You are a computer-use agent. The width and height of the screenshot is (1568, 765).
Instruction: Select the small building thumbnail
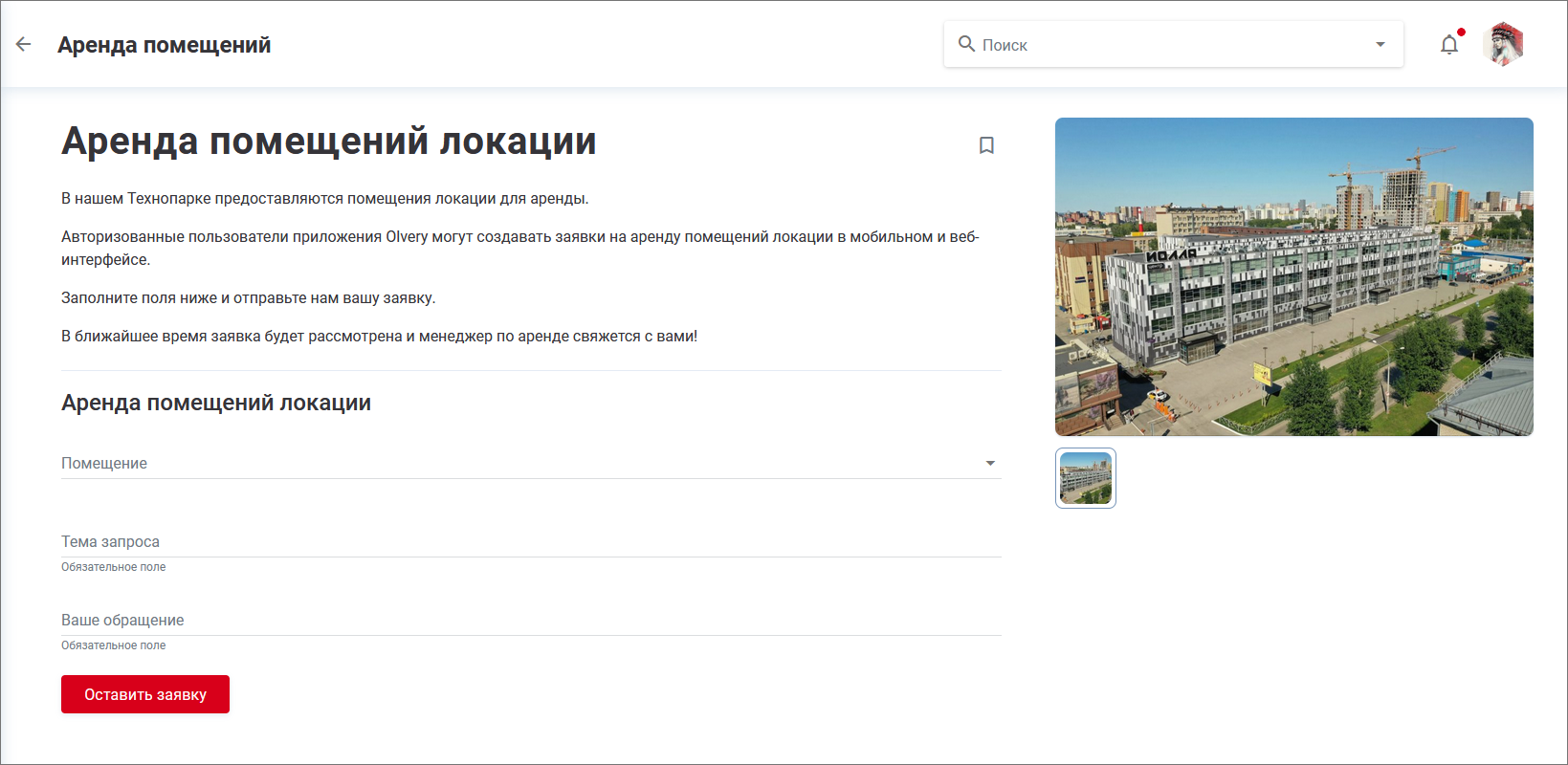click(1085, 478)
